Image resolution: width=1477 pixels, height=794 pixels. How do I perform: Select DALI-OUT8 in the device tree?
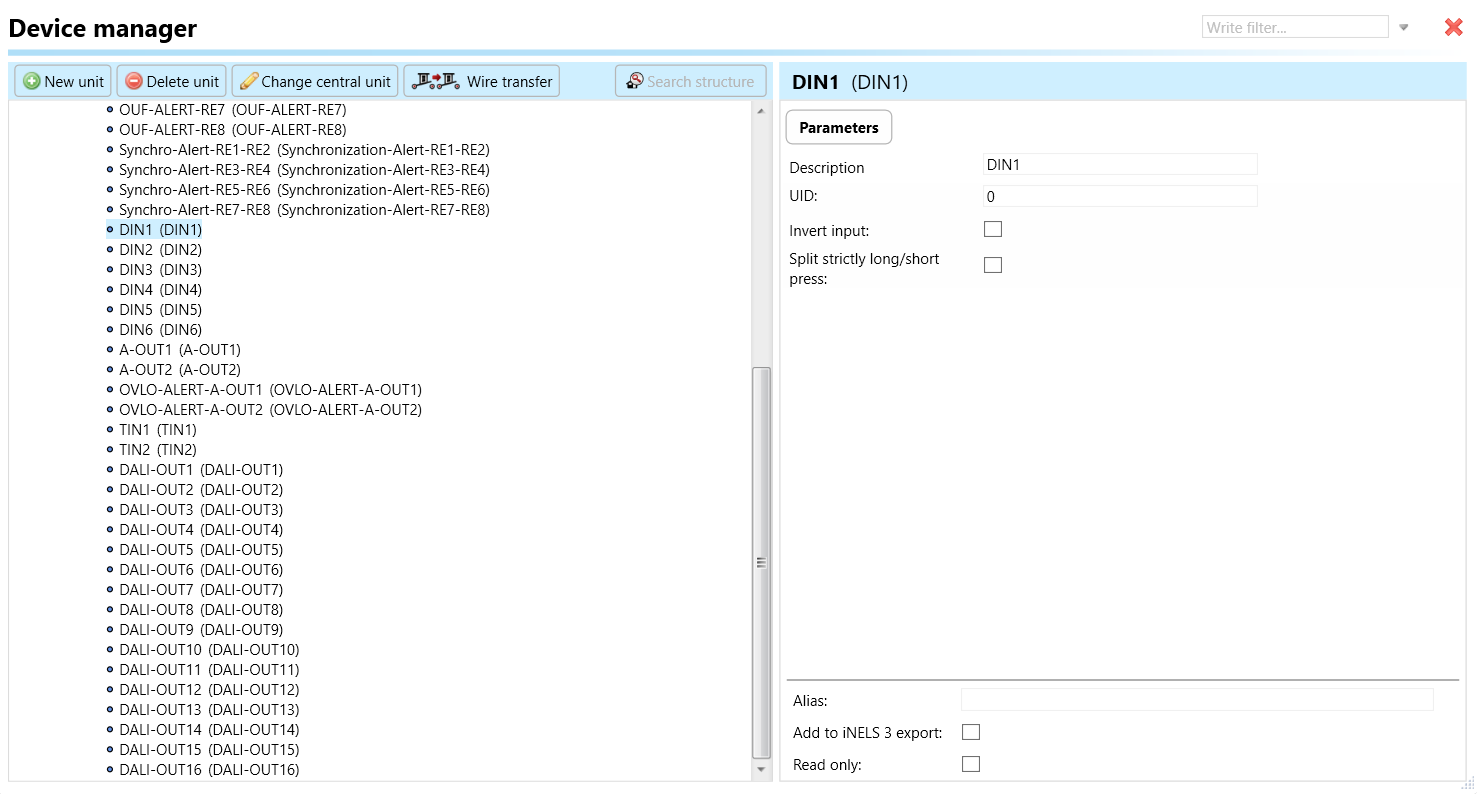pyautogui.click(x=200, y=610)
